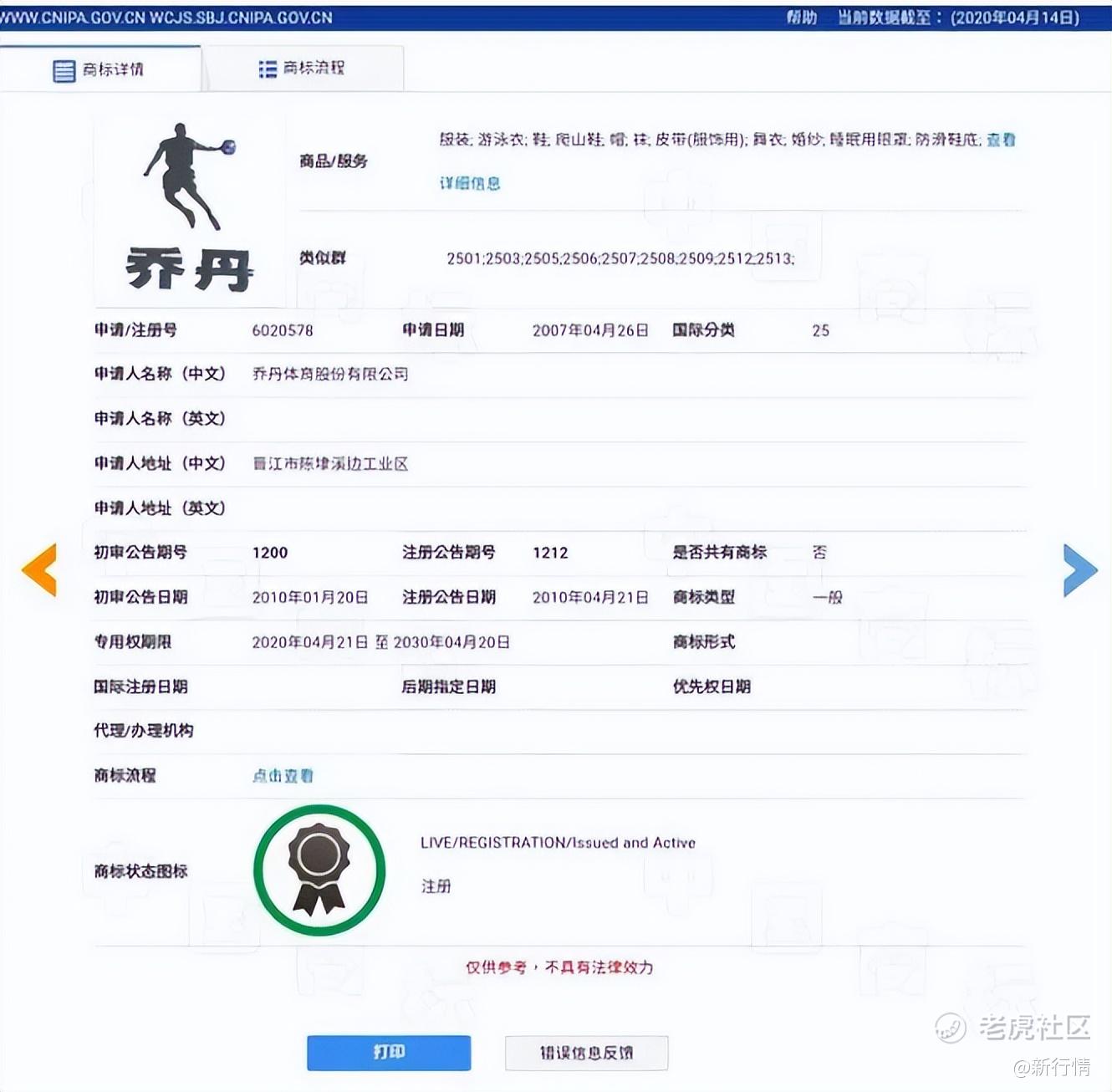Select registration number 6020578
This screenshot has width=1112, height=1092.
(283, 330)
